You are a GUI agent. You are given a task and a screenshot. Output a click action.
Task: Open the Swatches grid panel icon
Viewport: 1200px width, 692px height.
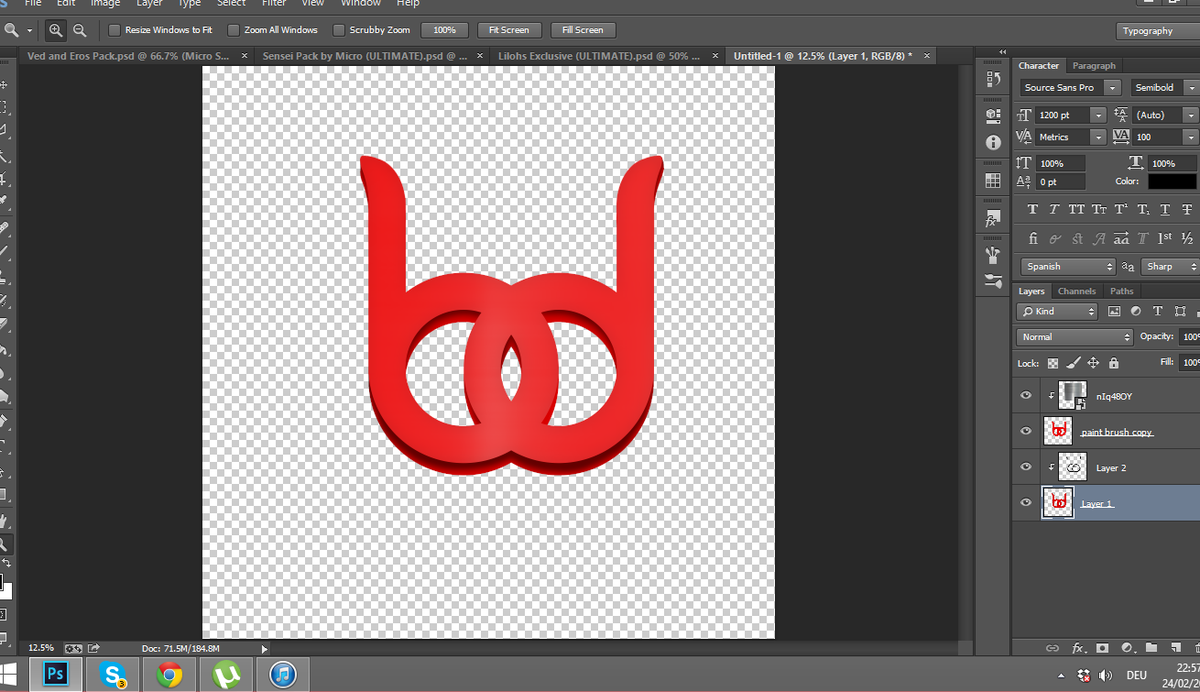click(x=993, y=181)
